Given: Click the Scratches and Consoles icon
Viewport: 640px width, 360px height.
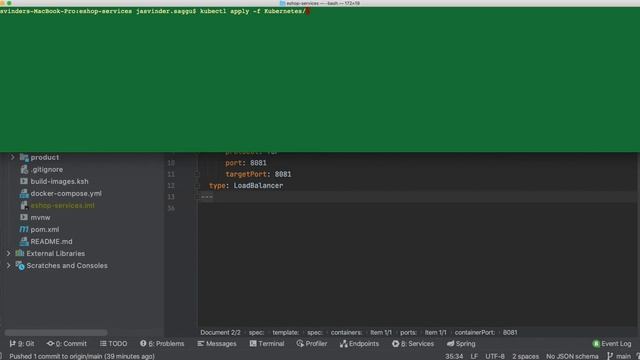Looking at the screenshot, I should (20, 266).
